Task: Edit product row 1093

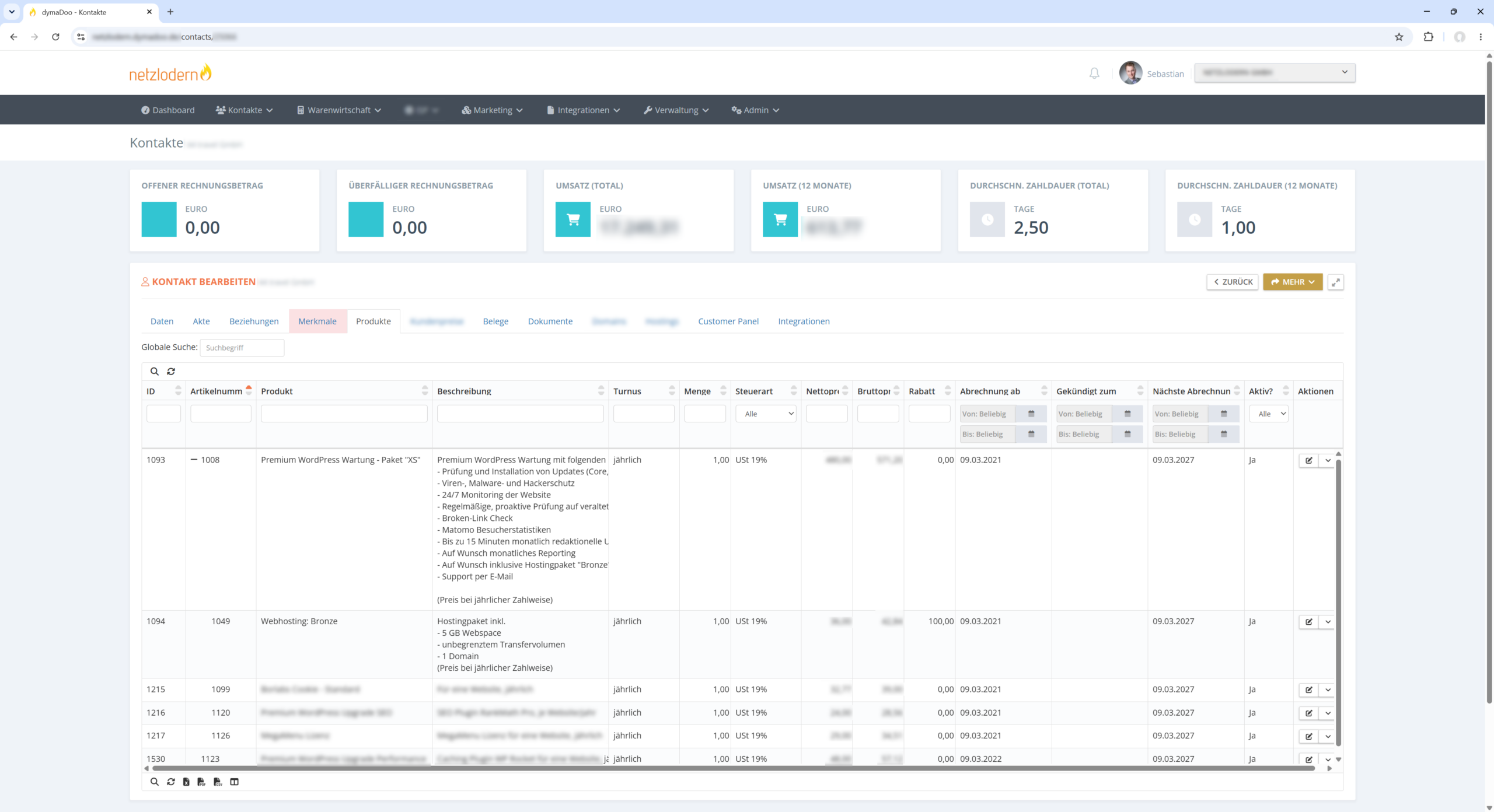Action: 1308,460
